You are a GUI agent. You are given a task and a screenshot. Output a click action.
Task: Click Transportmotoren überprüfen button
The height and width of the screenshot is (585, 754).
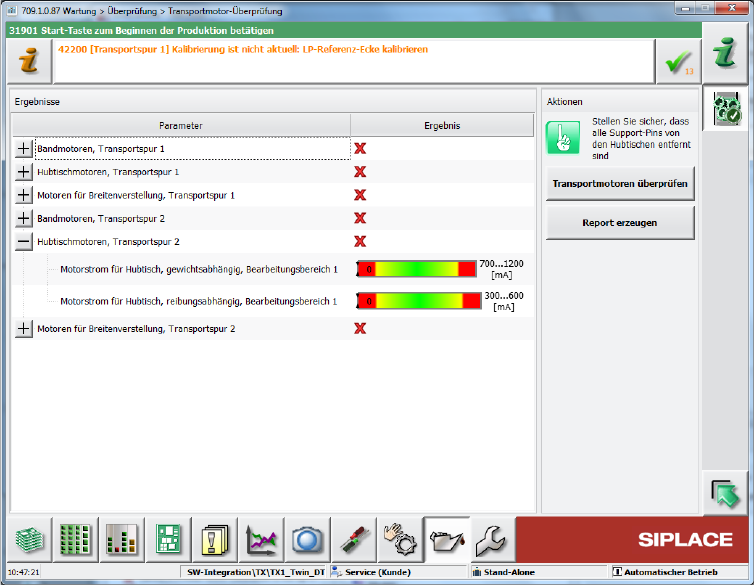click(620, 184)
